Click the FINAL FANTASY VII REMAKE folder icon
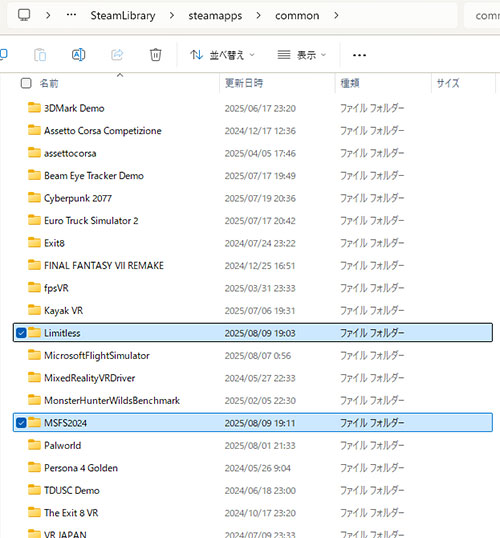500x538 pixels. (x=34, y=265)
